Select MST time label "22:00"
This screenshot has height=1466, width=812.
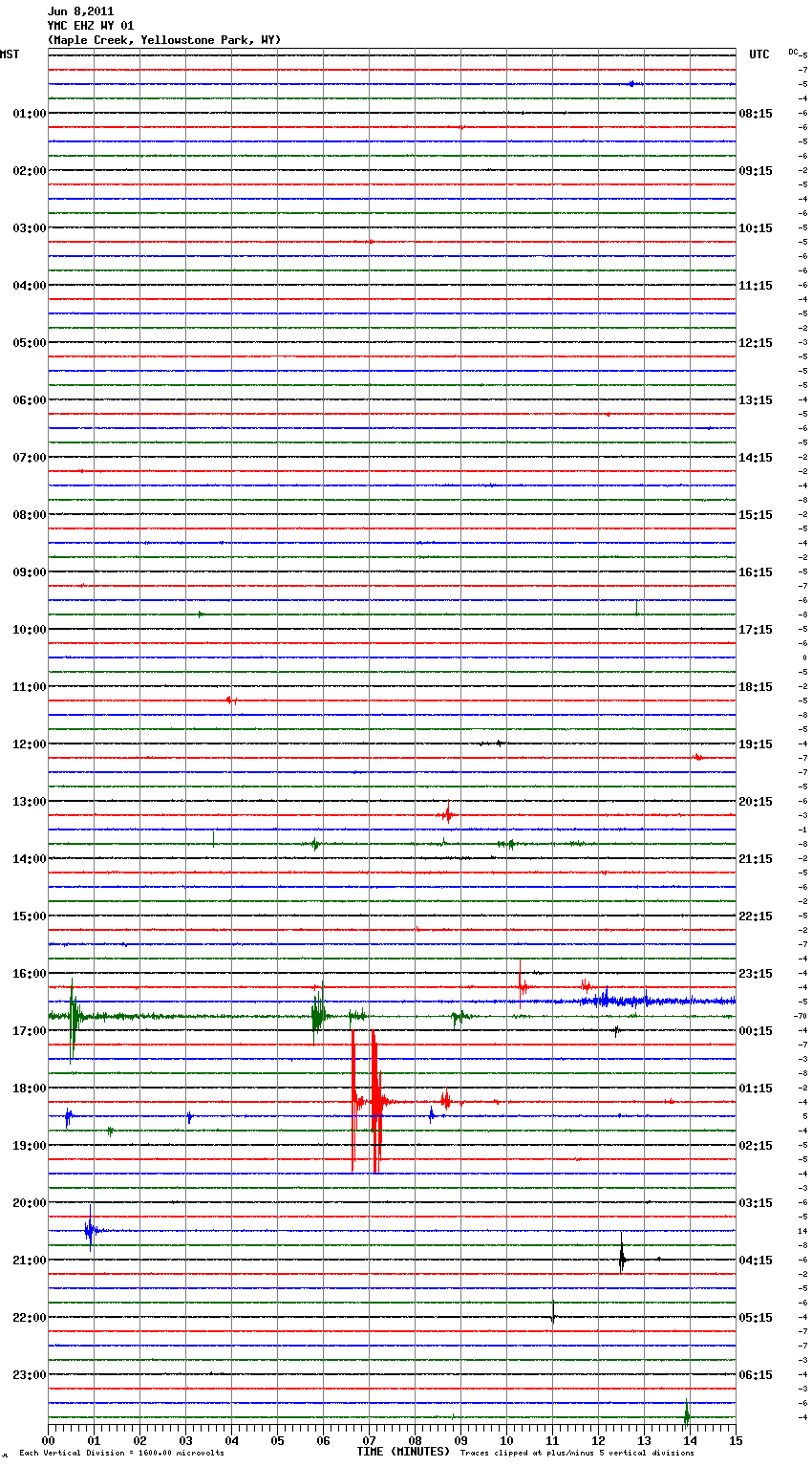coord(30,1318)
